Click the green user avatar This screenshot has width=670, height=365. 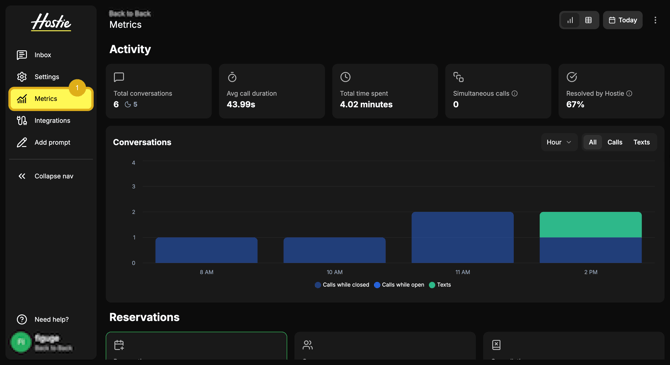tap(21, 342)
